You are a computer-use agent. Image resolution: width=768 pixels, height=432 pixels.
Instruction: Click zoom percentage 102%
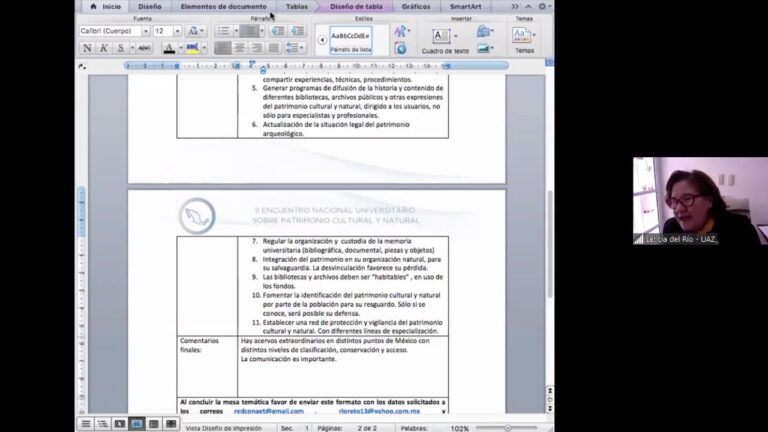pyautogui.click(x=459, y=428)
